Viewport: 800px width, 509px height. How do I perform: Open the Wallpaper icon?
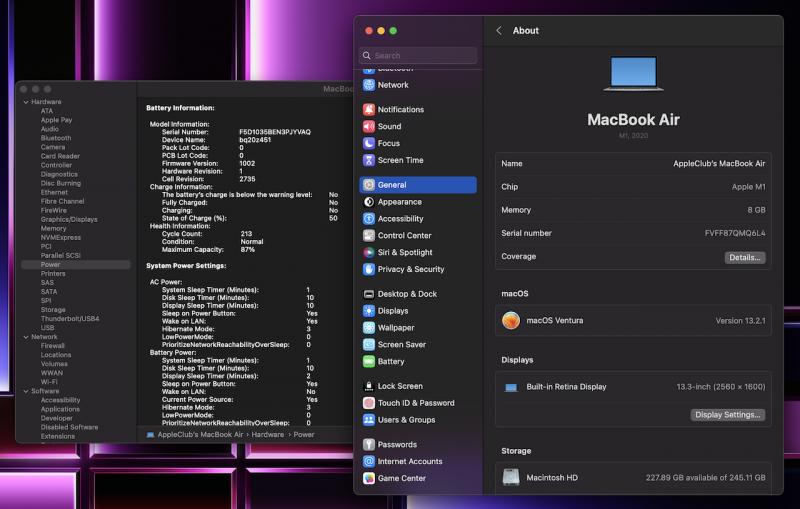369,328
